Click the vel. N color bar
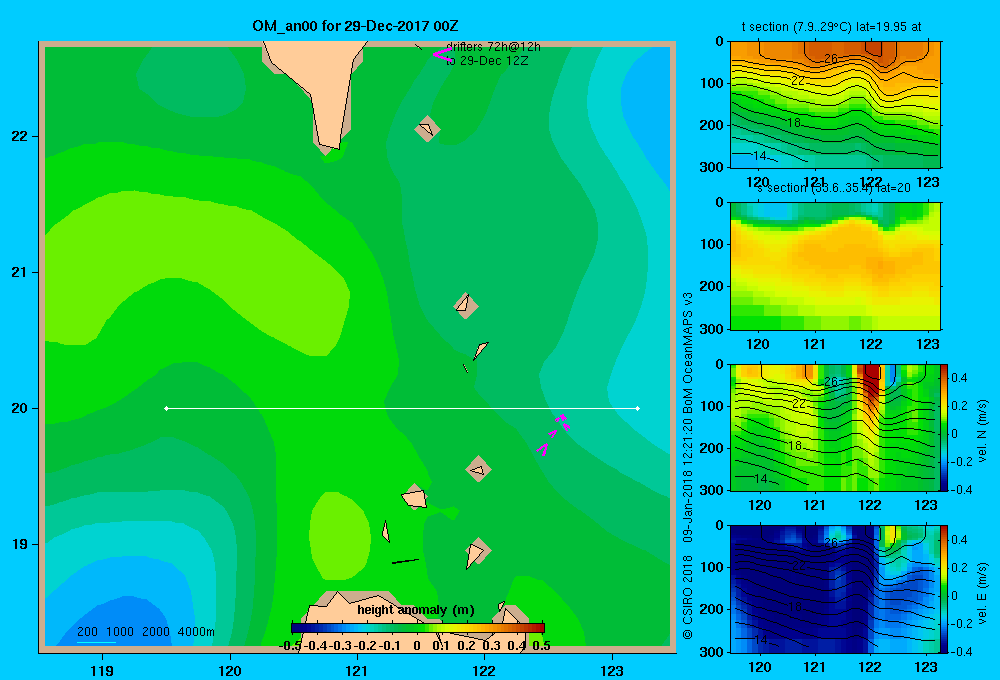 pyautogui.click(x=944, y=427)
